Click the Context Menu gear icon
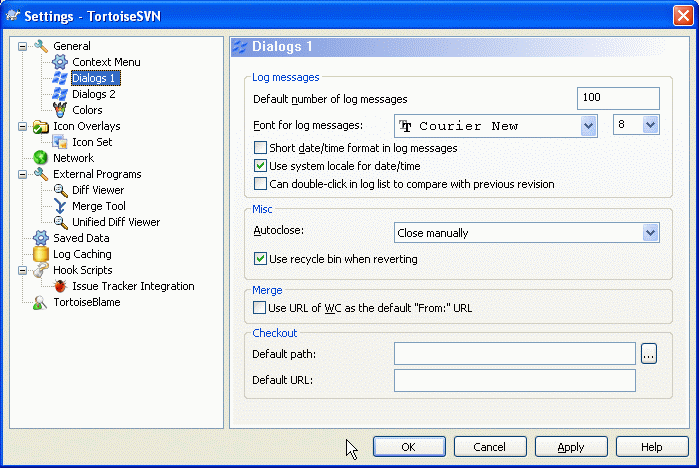 coord(60,62)
